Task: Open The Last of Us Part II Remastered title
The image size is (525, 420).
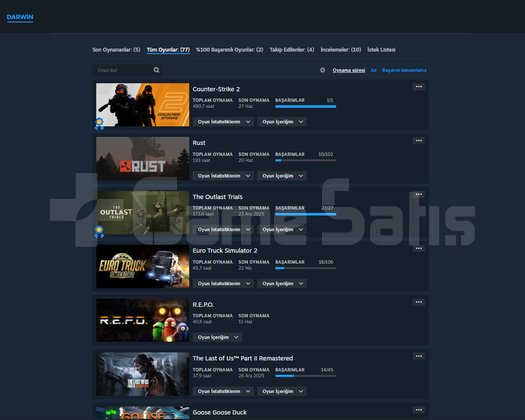Action: 243,358
